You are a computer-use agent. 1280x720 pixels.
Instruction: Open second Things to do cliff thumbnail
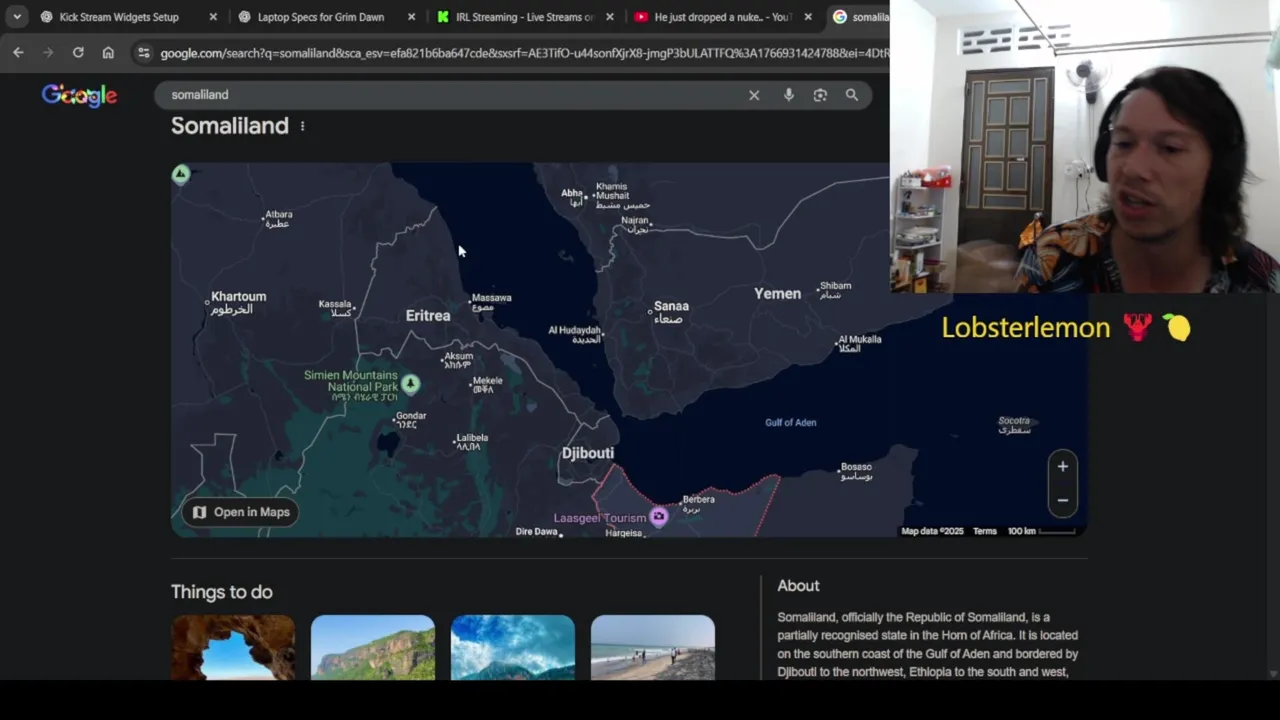click(x=373, y=647)
